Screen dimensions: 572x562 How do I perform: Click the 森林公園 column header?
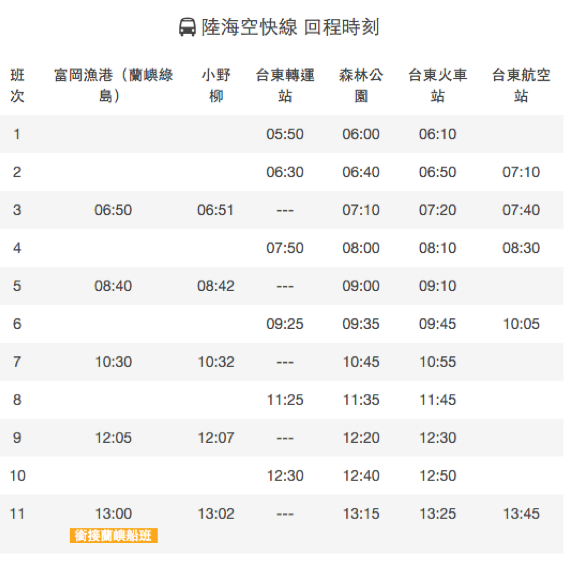[x=361, y=85]
